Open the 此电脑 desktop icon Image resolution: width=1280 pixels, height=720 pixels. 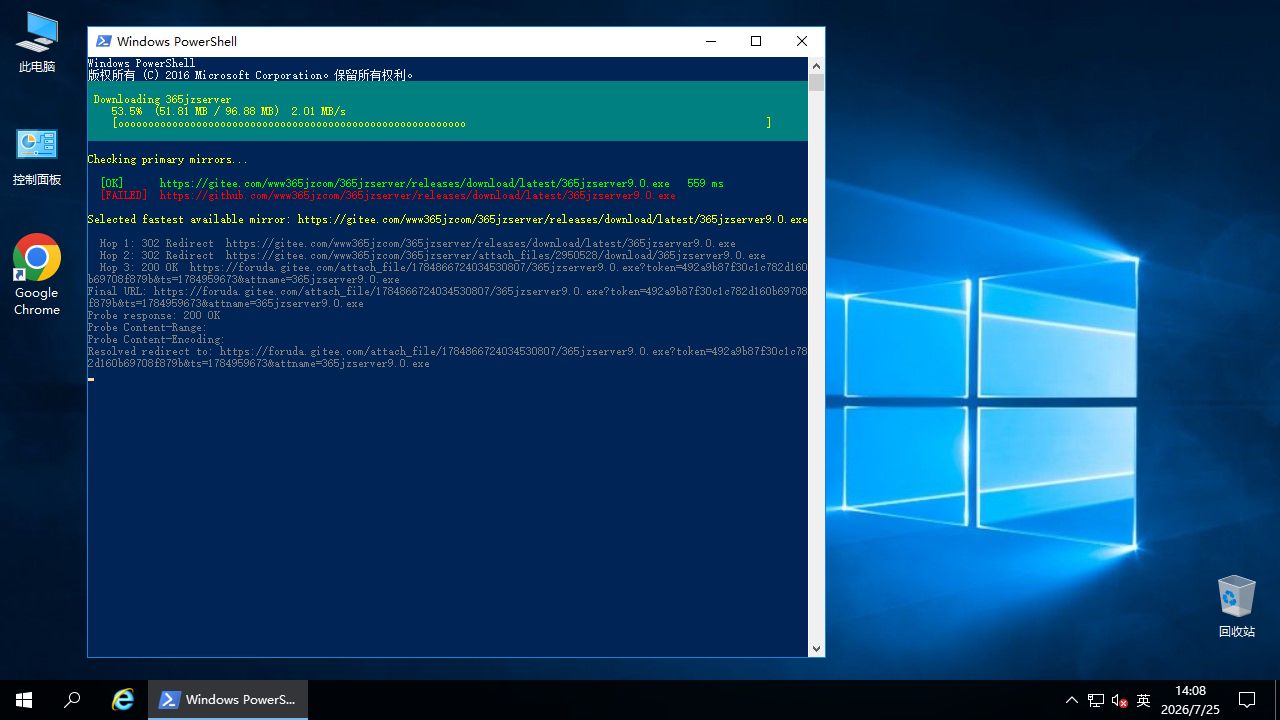coord(37,42)
